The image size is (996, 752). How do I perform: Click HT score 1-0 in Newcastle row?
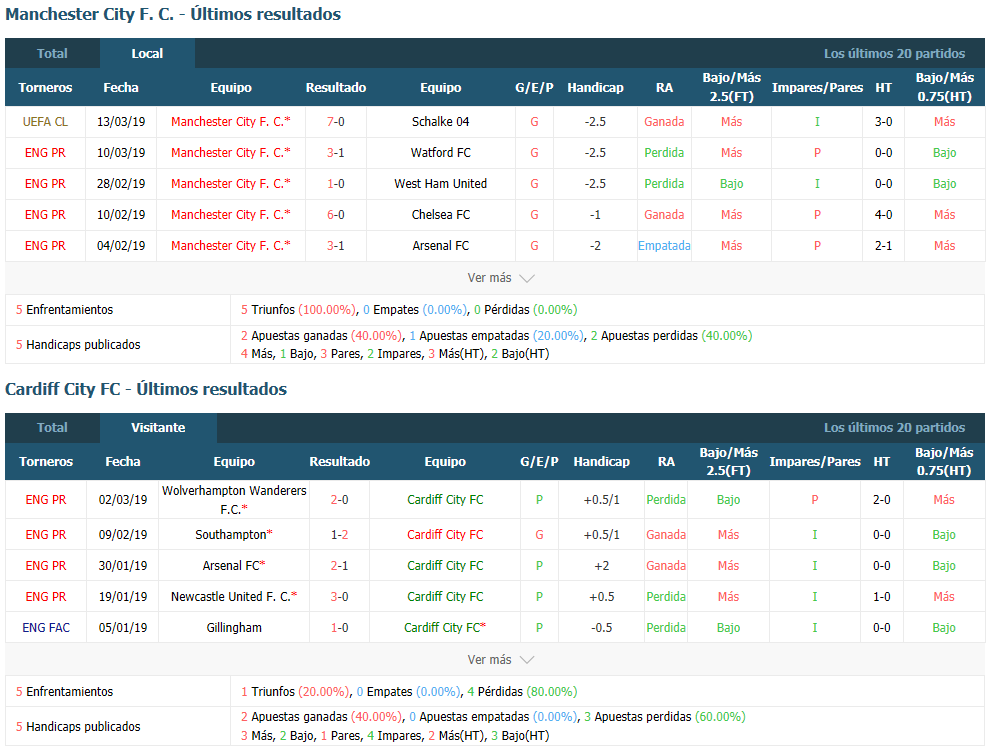881,597
